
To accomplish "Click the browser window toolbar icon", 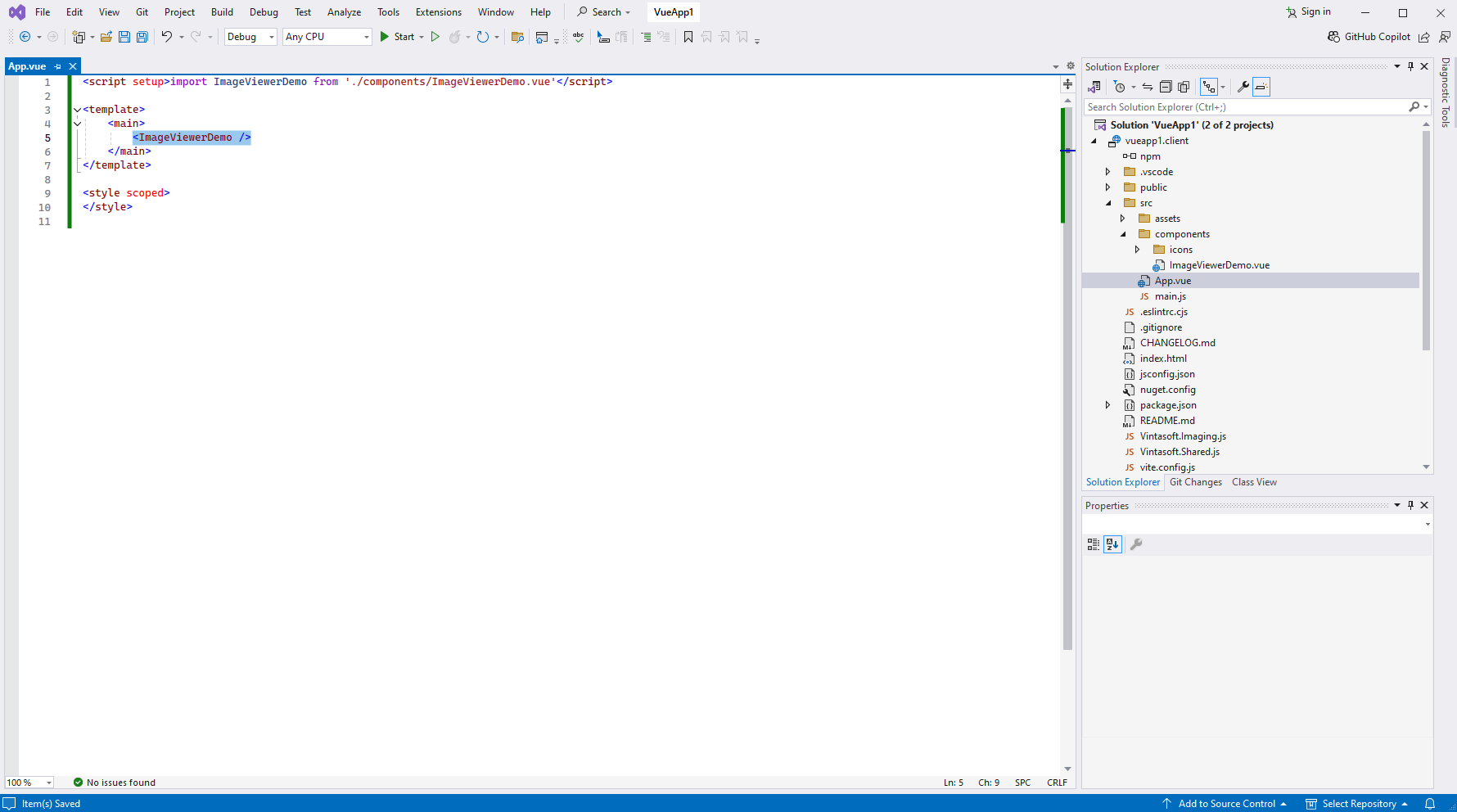I will [x=542, y=37].
